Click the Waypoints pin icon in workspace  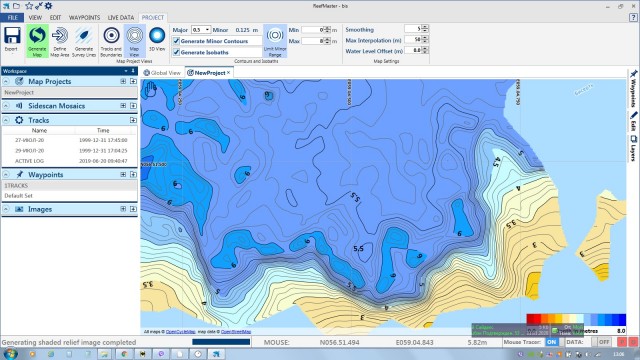click(19, 174)
